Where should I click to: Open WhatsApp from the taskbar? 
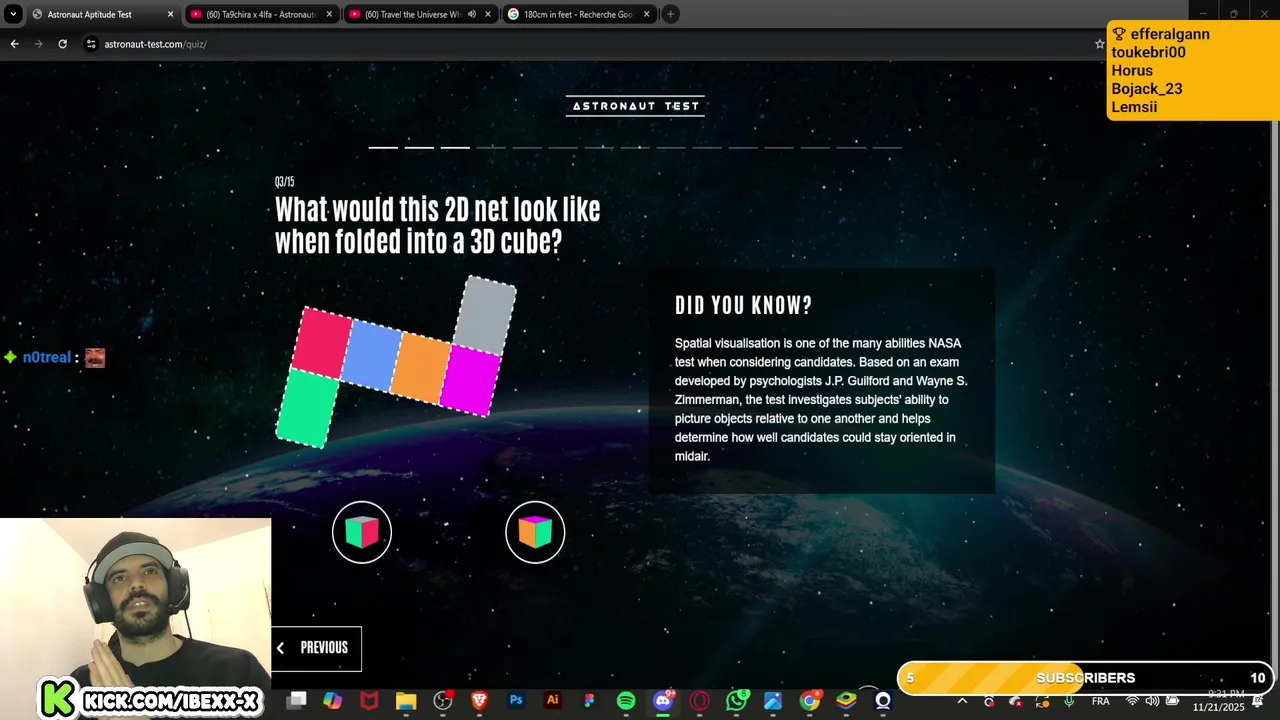coord(737,701)
